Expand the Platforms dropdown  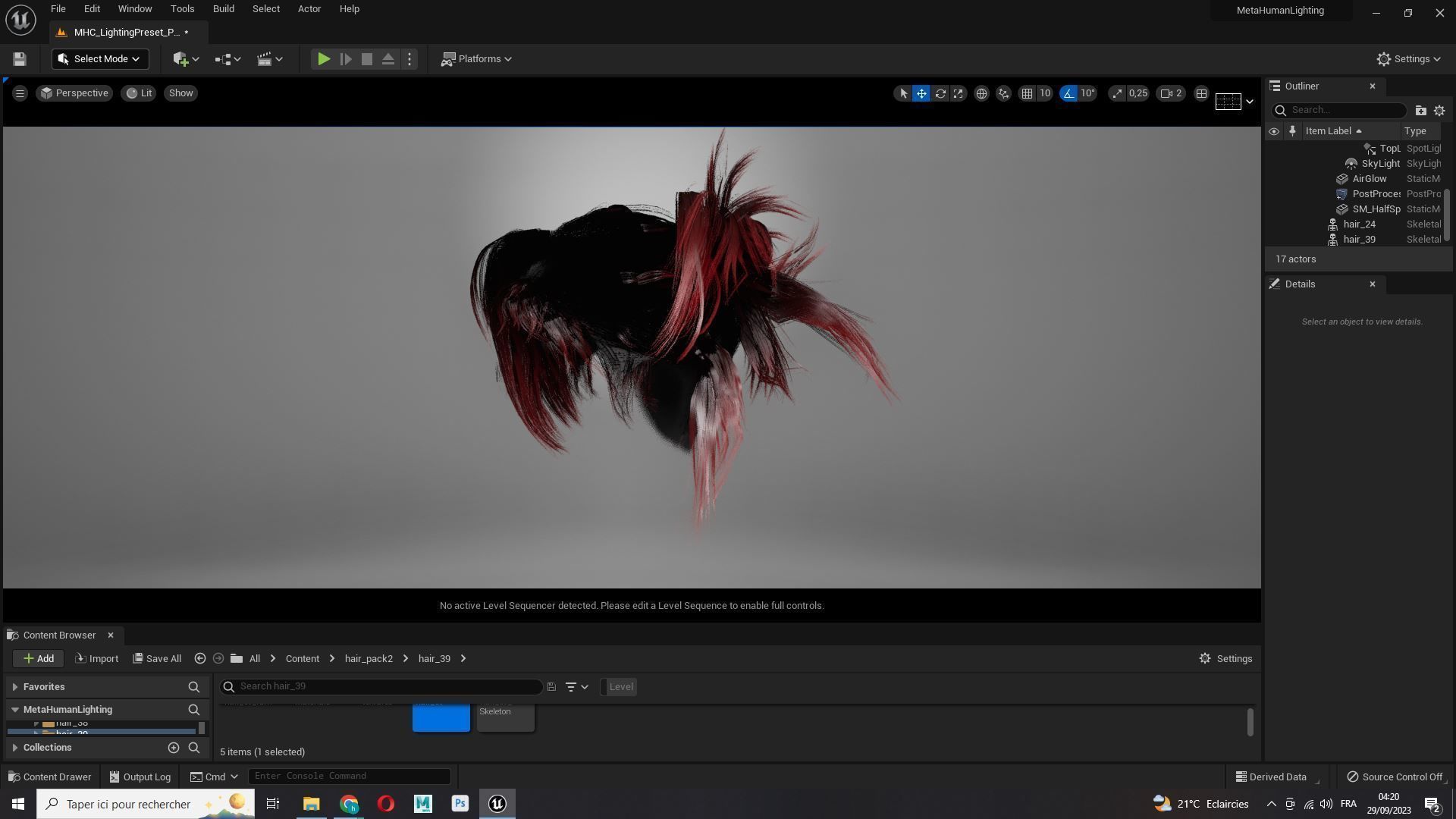[x=477, y=59]
